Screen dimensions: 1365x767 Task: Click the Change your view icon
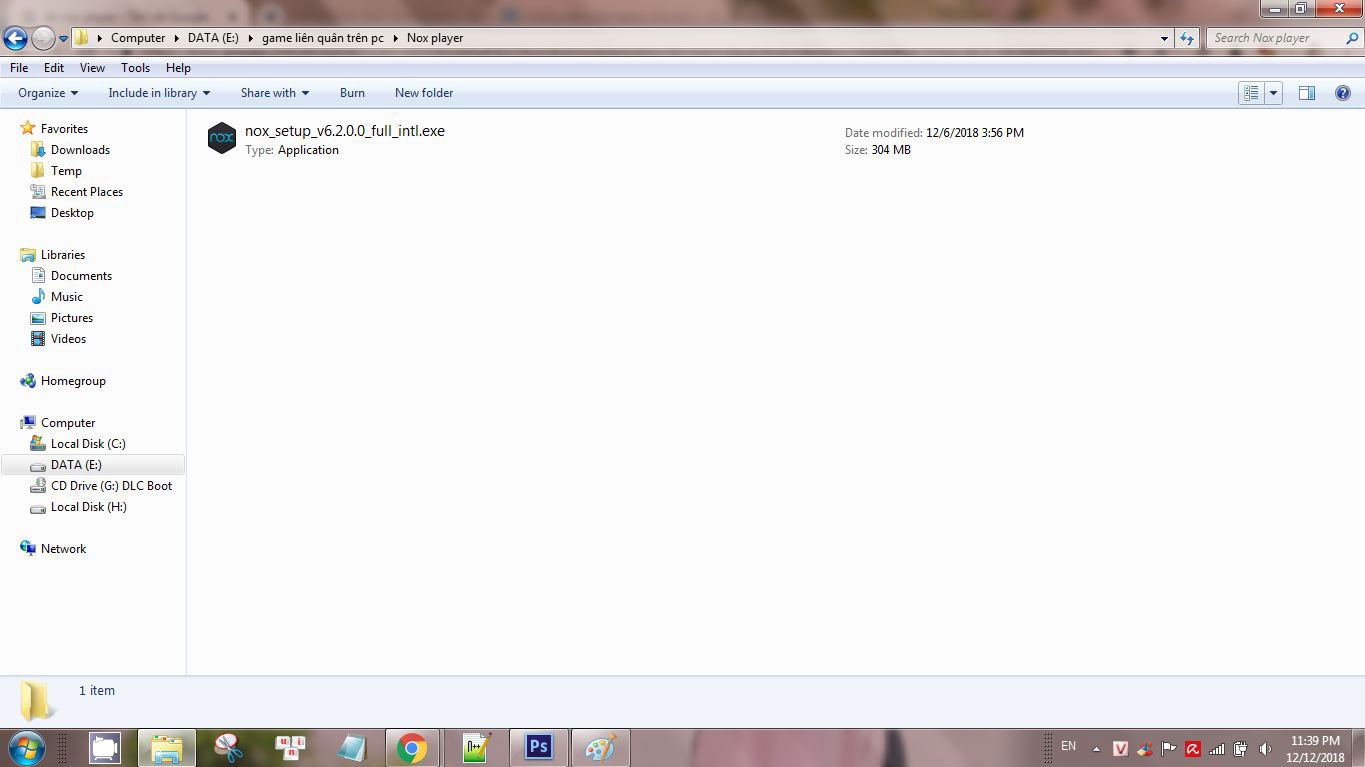pyautogui.click(x=1251, y=93)
